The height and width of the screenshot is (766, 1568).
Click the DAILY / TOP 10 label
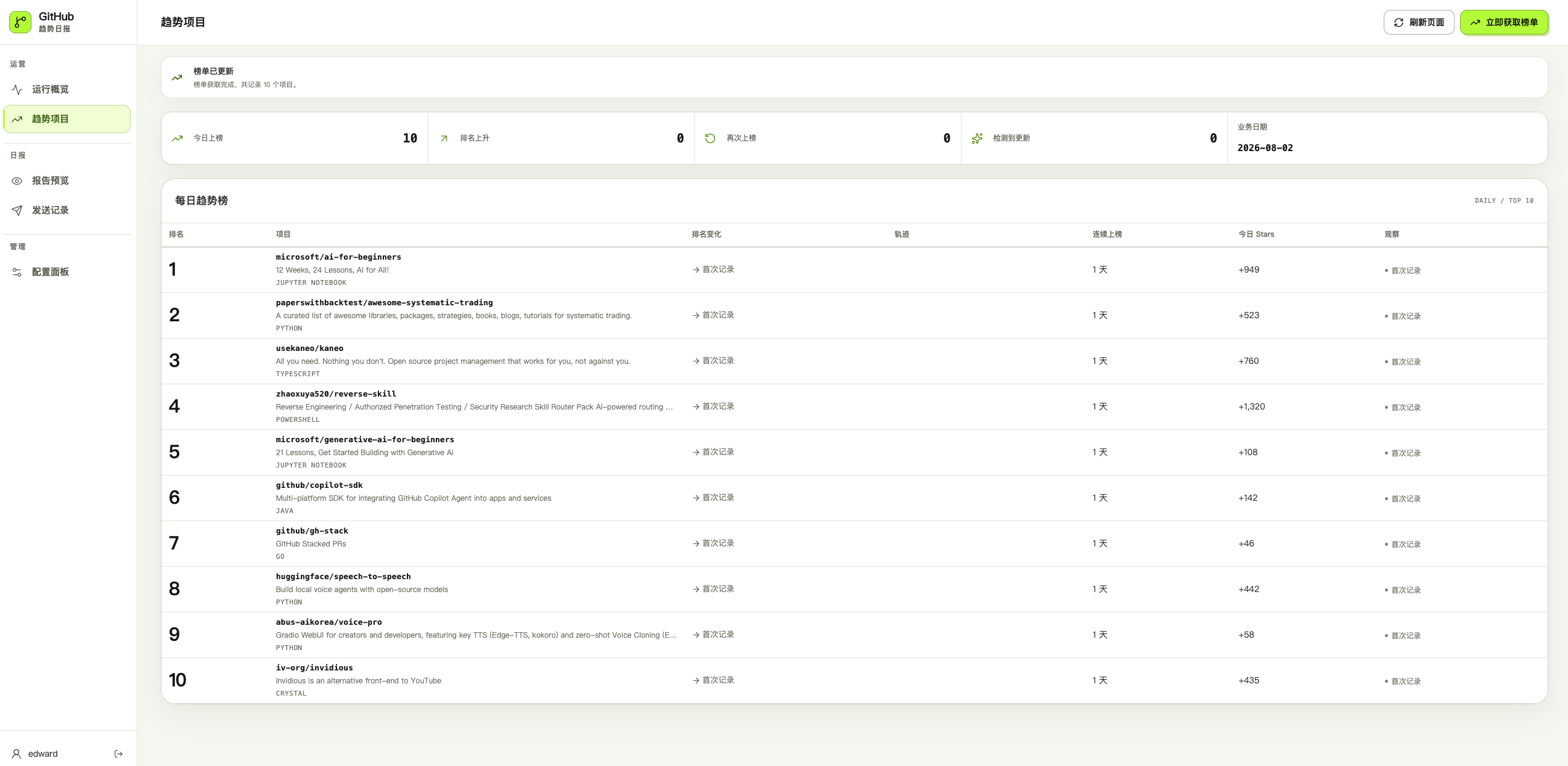(1505, 201)
